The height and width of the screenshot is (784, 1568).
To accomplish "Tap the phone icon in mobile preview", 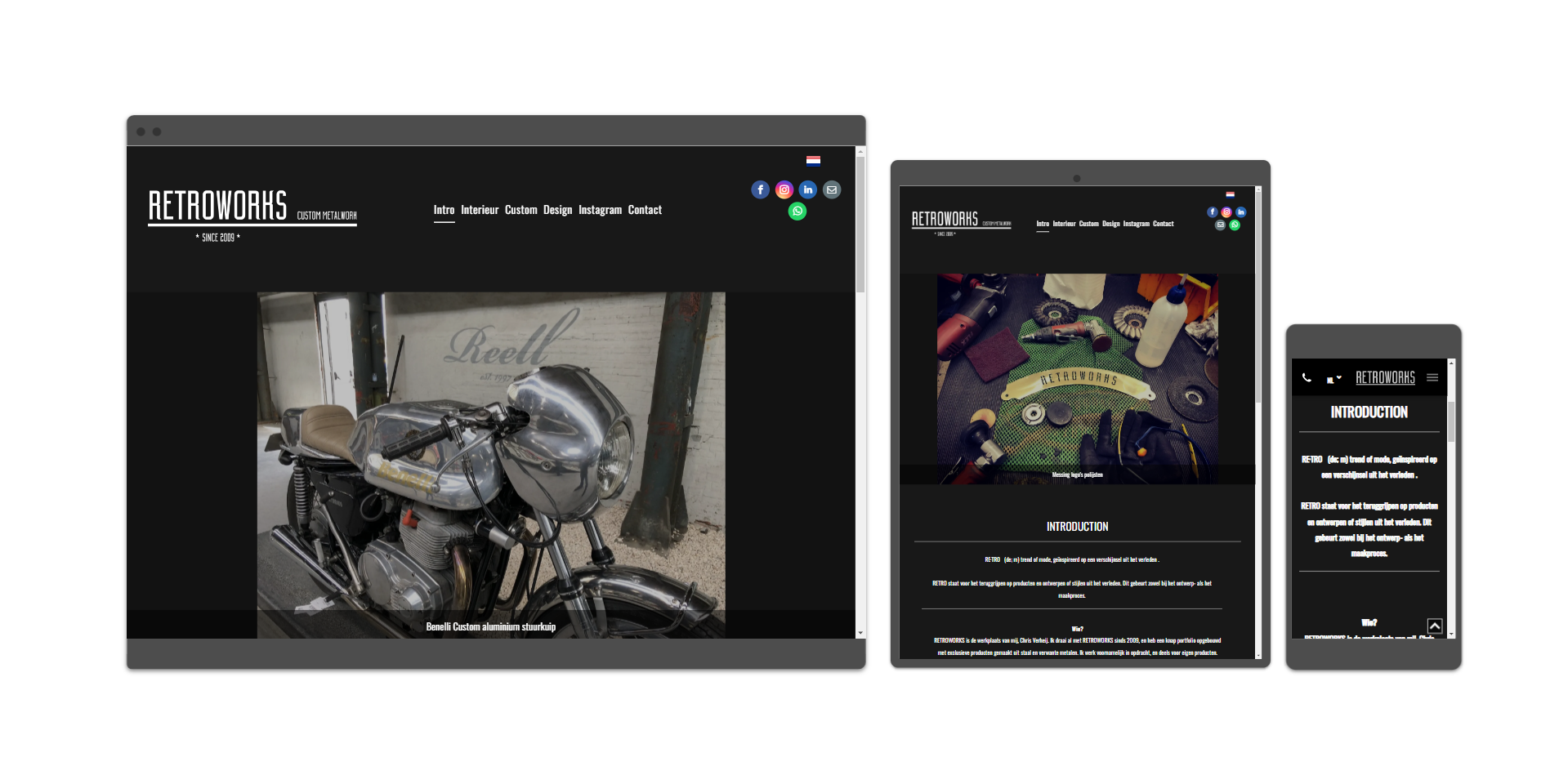I will tap(1307, 377).
